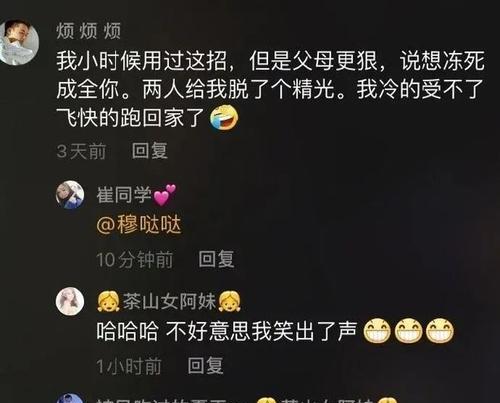The height and width of the screenshot is (403, 500).
Task: Reply to the comment posted 1小时前
Action: (x=205, y=366)
